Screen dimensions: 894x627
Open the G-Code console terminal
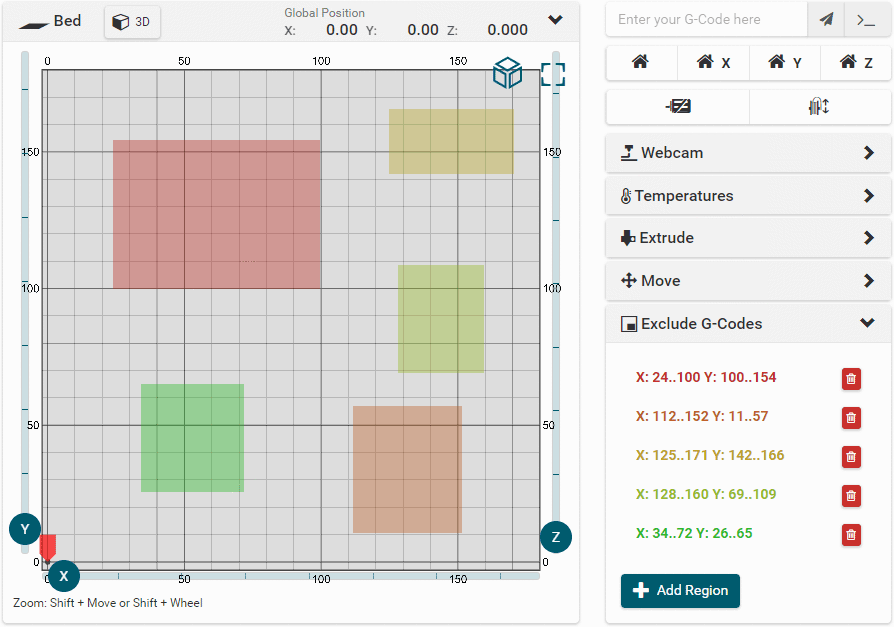pyautogui.click(x=866, y=19)
